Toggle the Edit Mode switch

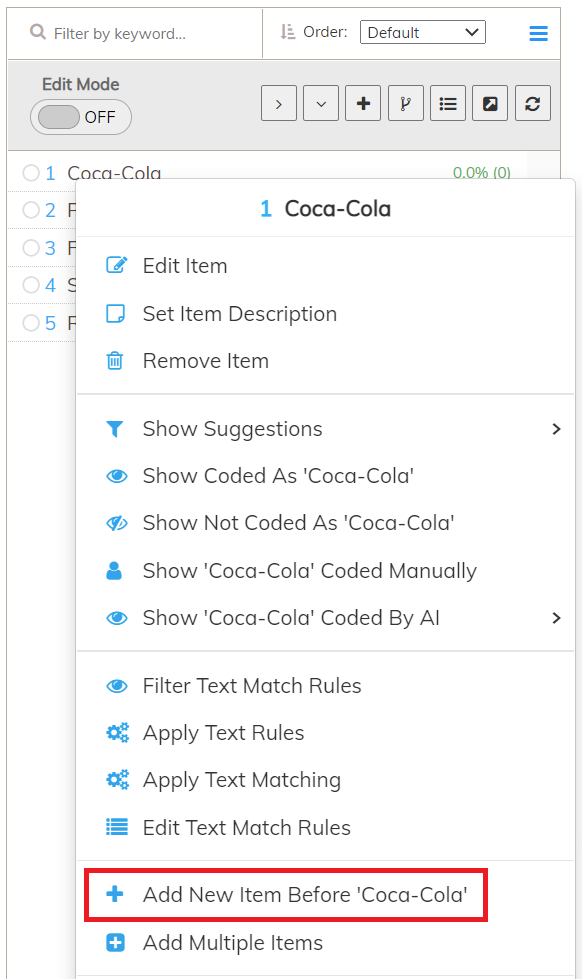coord(81,117)
